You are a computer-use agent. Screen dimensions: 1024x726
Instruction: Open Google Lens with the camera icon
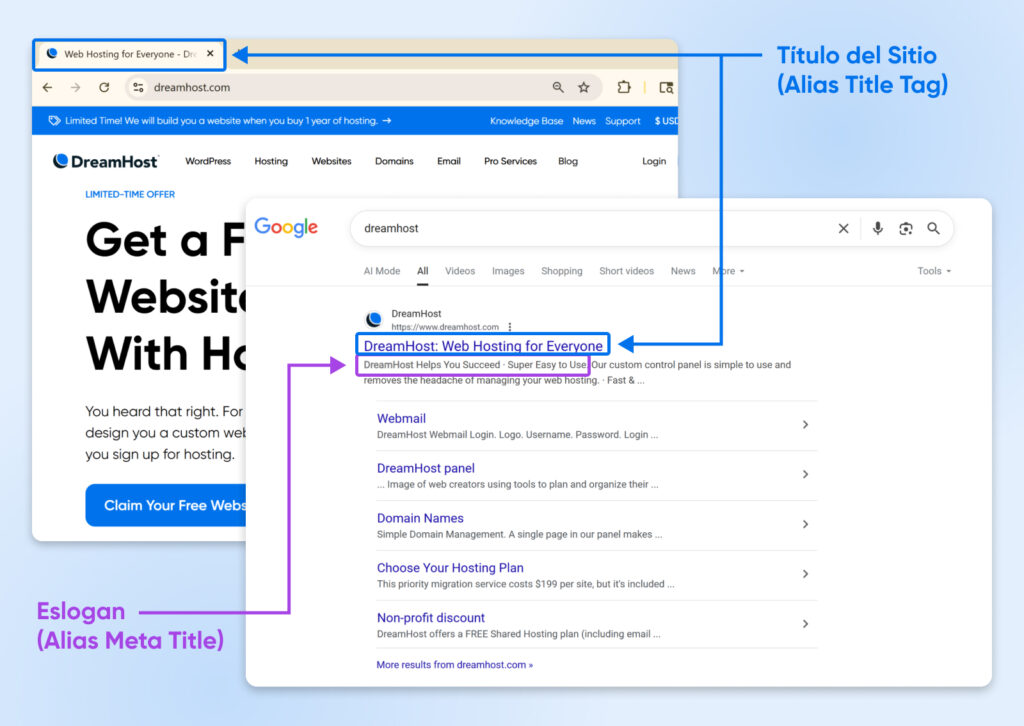tap(906, 228)
